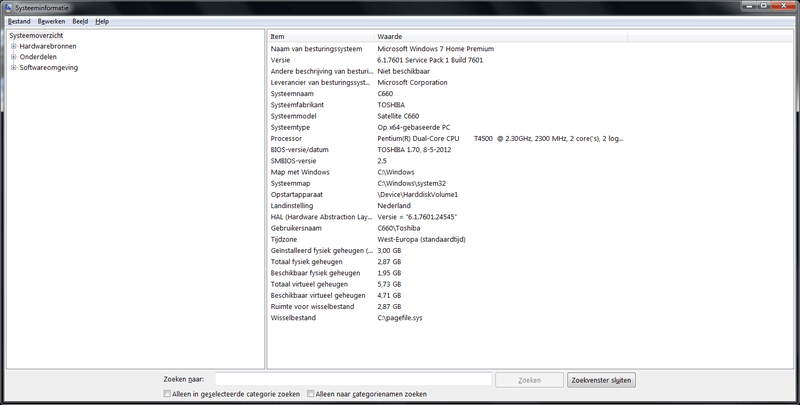Select Systeemoverzicht in the tree

36,36
